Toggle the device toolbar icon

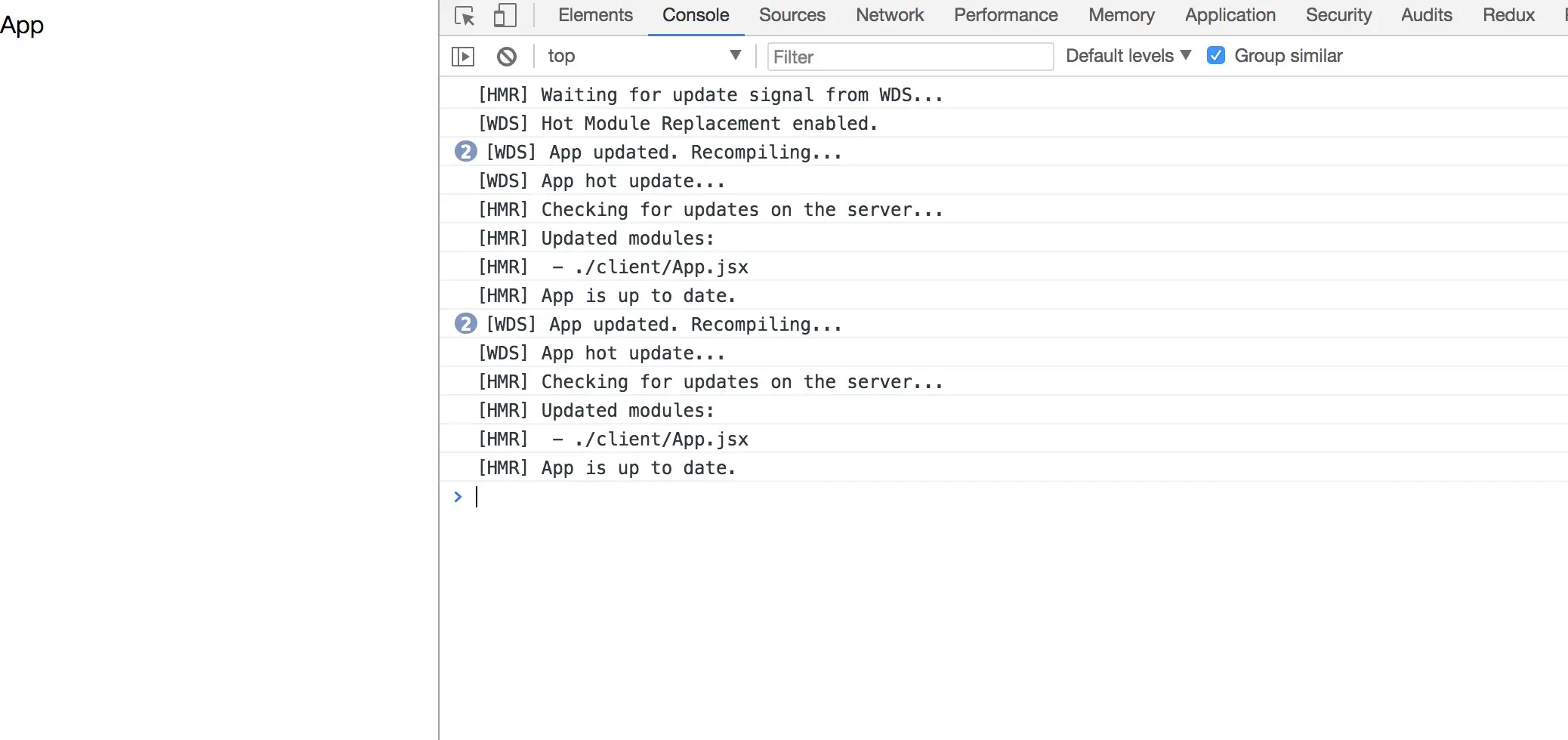[505, 16]
